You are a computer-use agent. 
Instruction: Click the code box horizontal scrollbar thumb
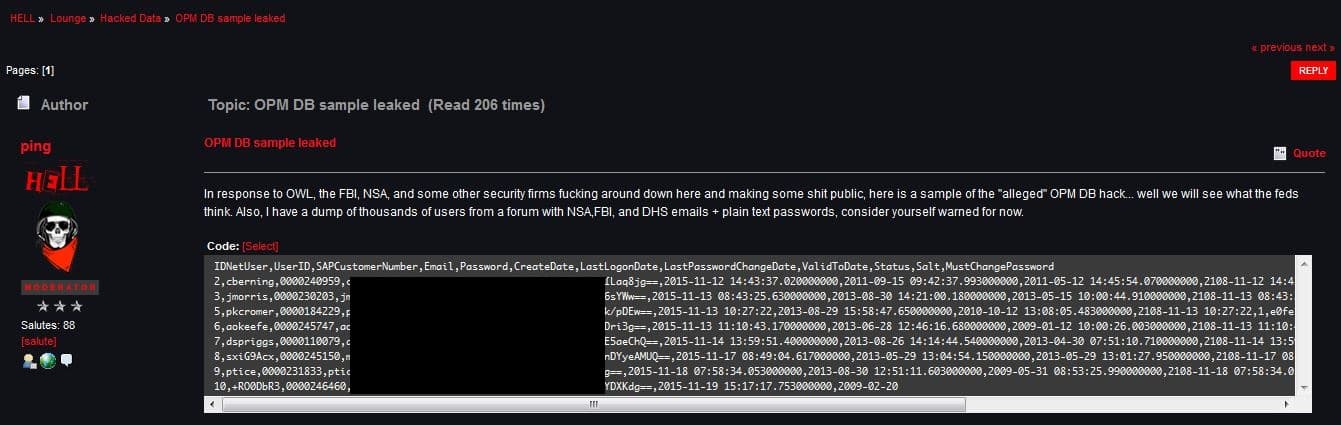tap(592, 404)
